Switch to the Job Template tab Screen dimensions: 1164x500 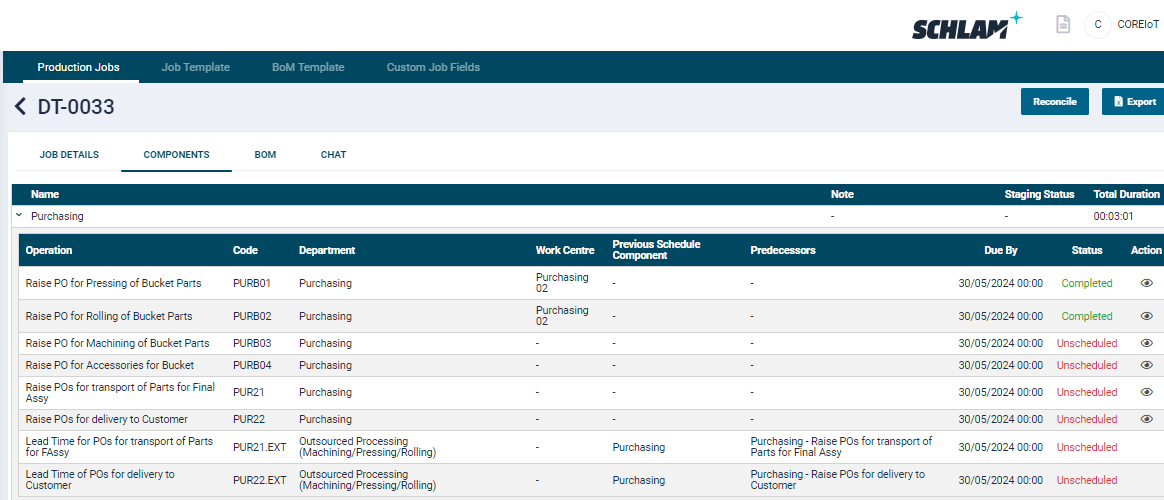(196, 67)
